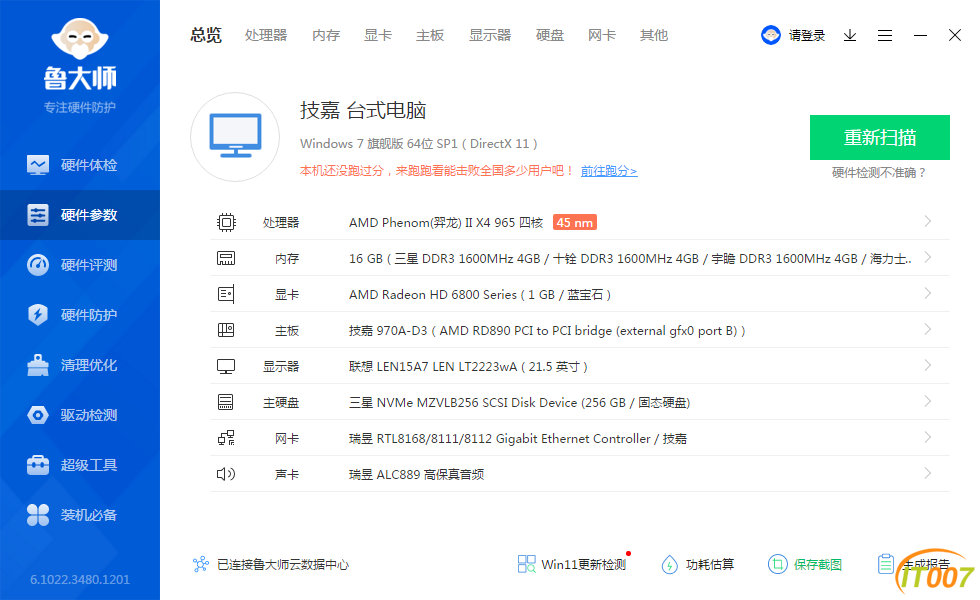Viewport: 980px width, 600px height.
Task: Switch to the 显卡 tab
Action: point(378,35)
